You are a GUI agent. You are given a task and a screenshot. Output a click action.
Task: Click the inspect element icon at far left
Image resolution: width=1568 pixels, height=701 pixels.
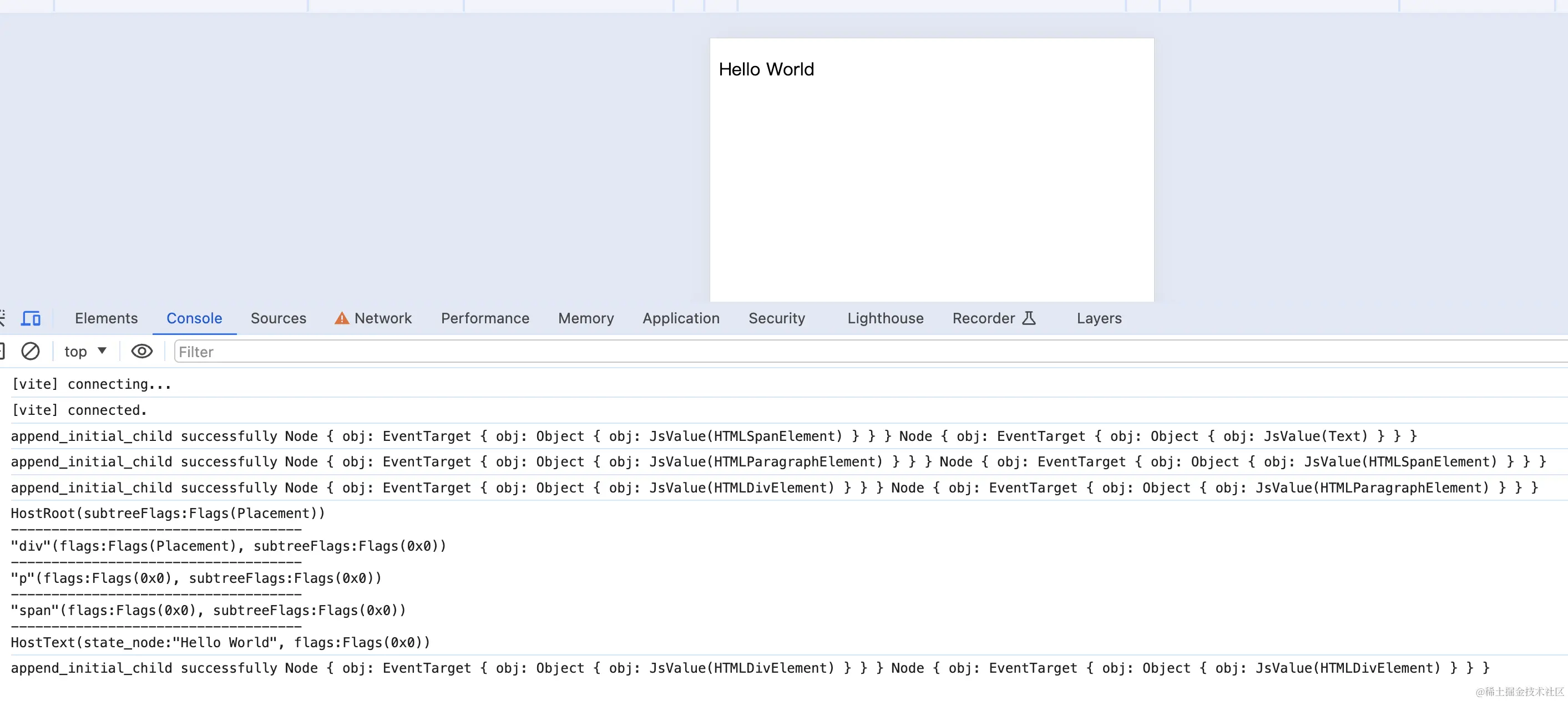point(2,318)
